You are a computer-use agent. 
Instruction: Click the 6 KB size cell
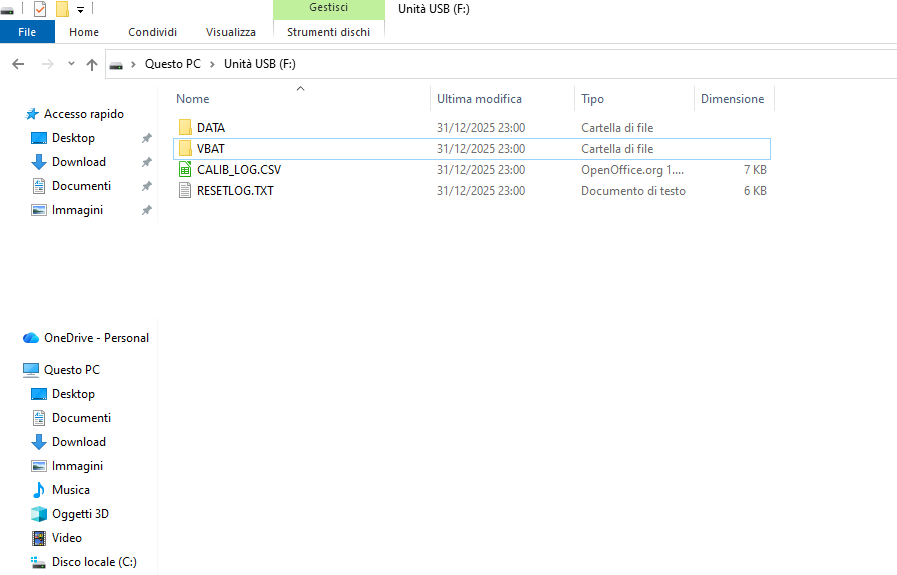[x=755, y=191]
